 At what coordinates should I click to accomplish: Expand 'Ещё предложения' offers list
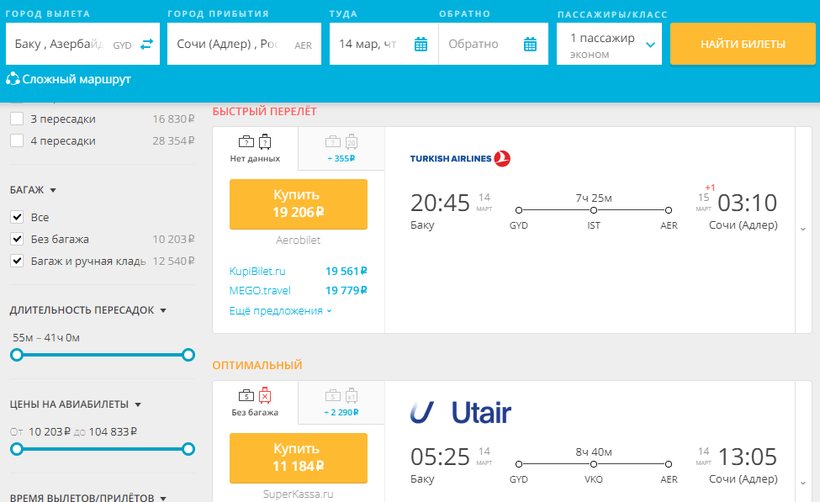pyautogui.click(x=280, y=311)
